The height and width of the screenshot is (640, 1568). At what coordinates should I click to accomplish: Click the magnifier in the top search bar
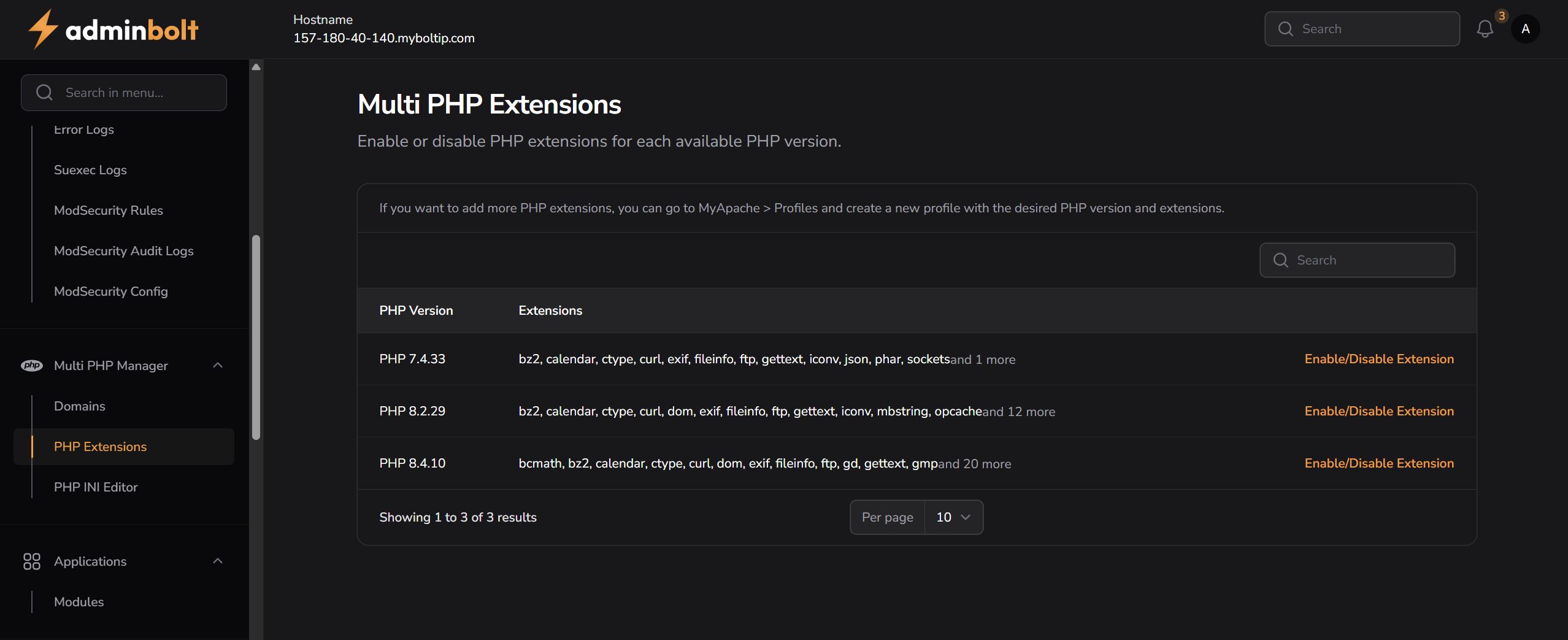coord(1286,28)
